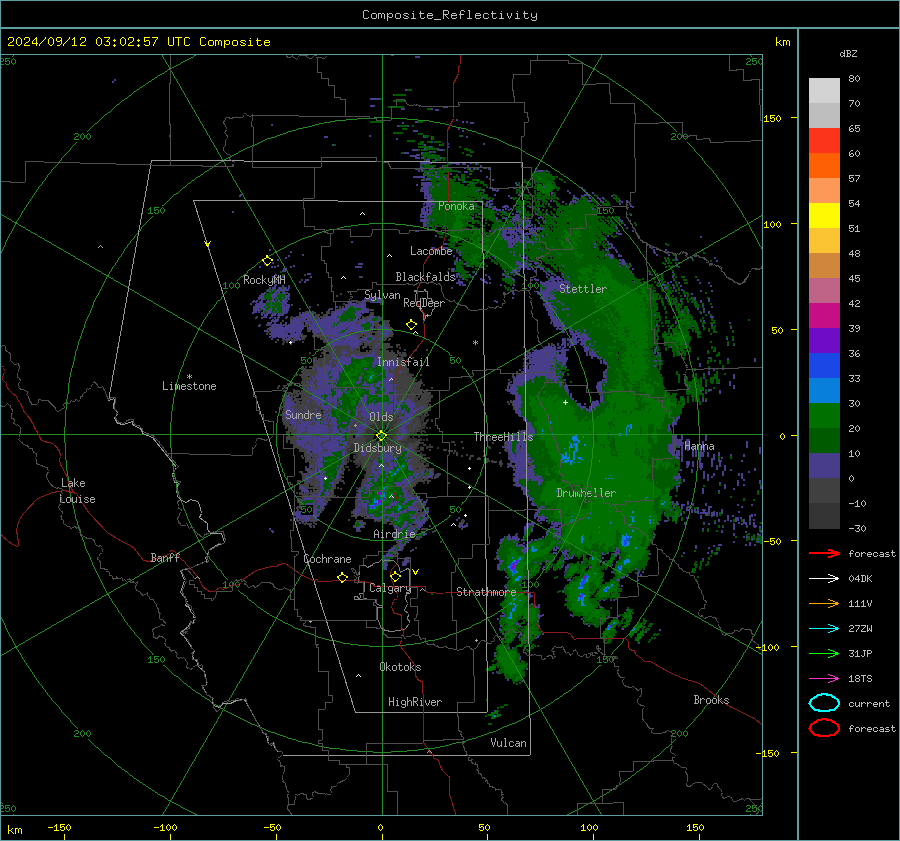Viewport: 900px width, 841px height.
Task: Click the 150 y-axis tick label
Action: 772,118
